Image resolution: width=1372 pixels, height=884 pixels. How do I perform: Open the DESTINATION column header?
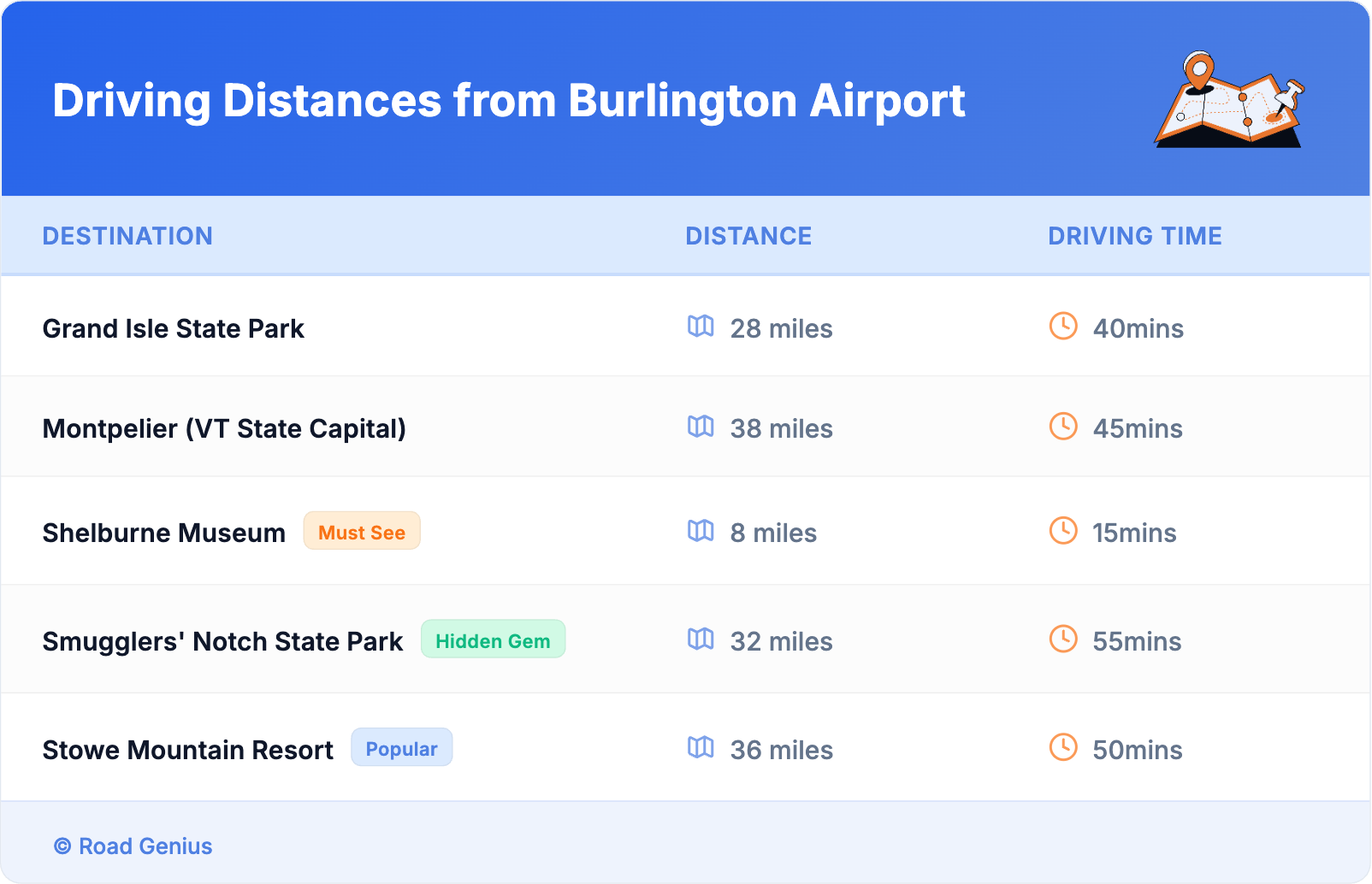128,236
